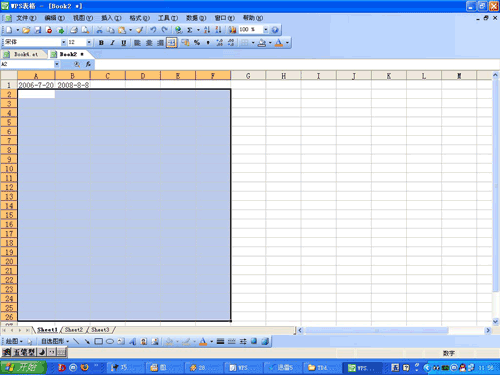This screenshot has height=375, width=500.
Task: Toggle merge and center cells
Action: click(x=172, y=43)
